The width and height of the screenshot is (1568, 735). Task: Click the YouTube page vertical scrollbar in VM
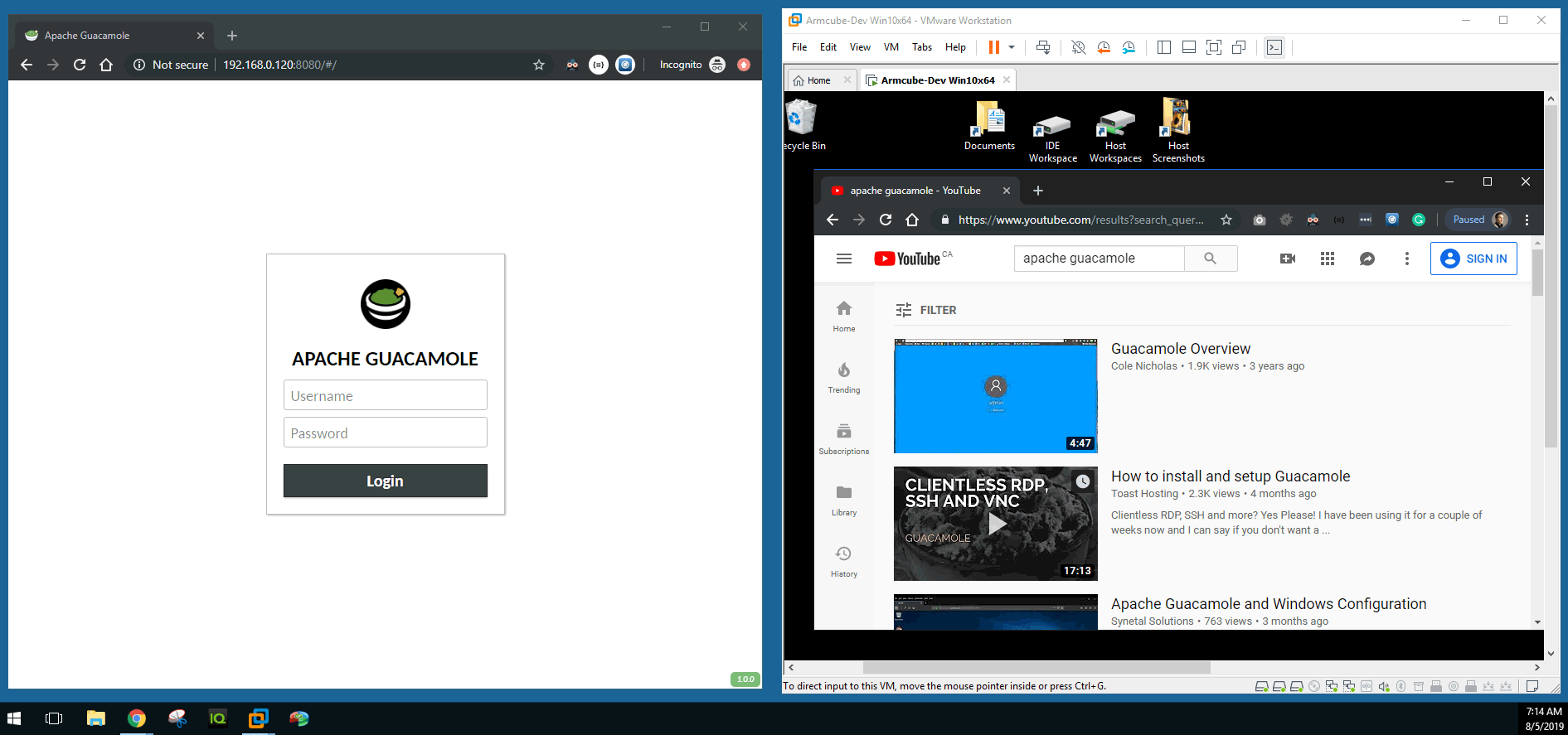[x=1537, y=273]
